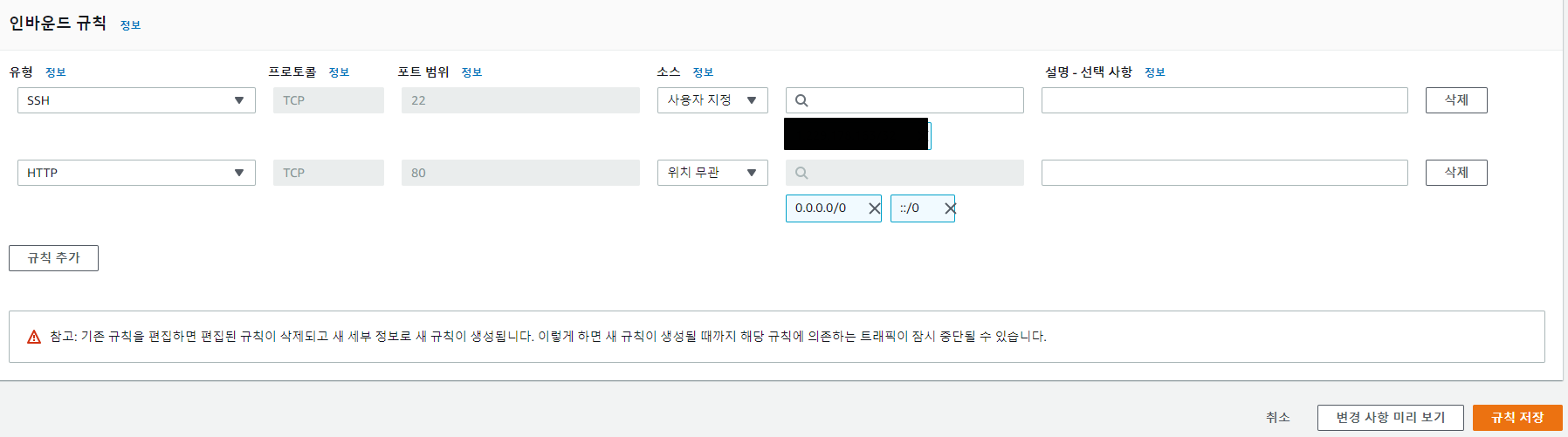Click the SSH rule source search field

(904, 100)
